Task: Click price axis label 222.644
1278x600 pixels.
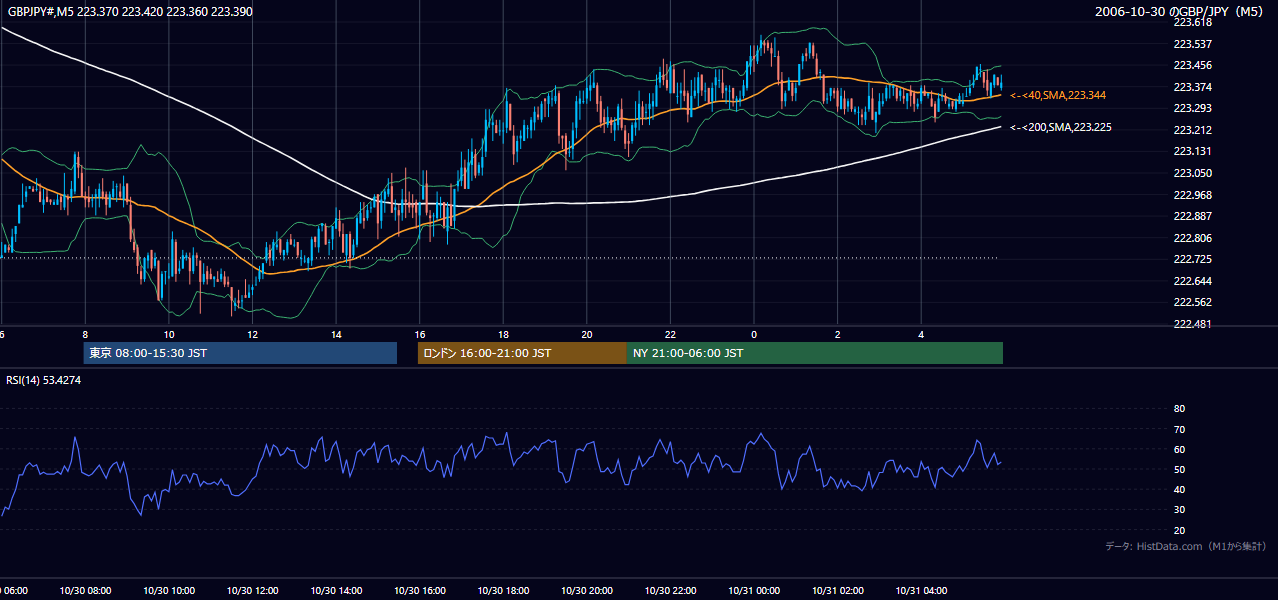Action: [x=1192, y=281]
